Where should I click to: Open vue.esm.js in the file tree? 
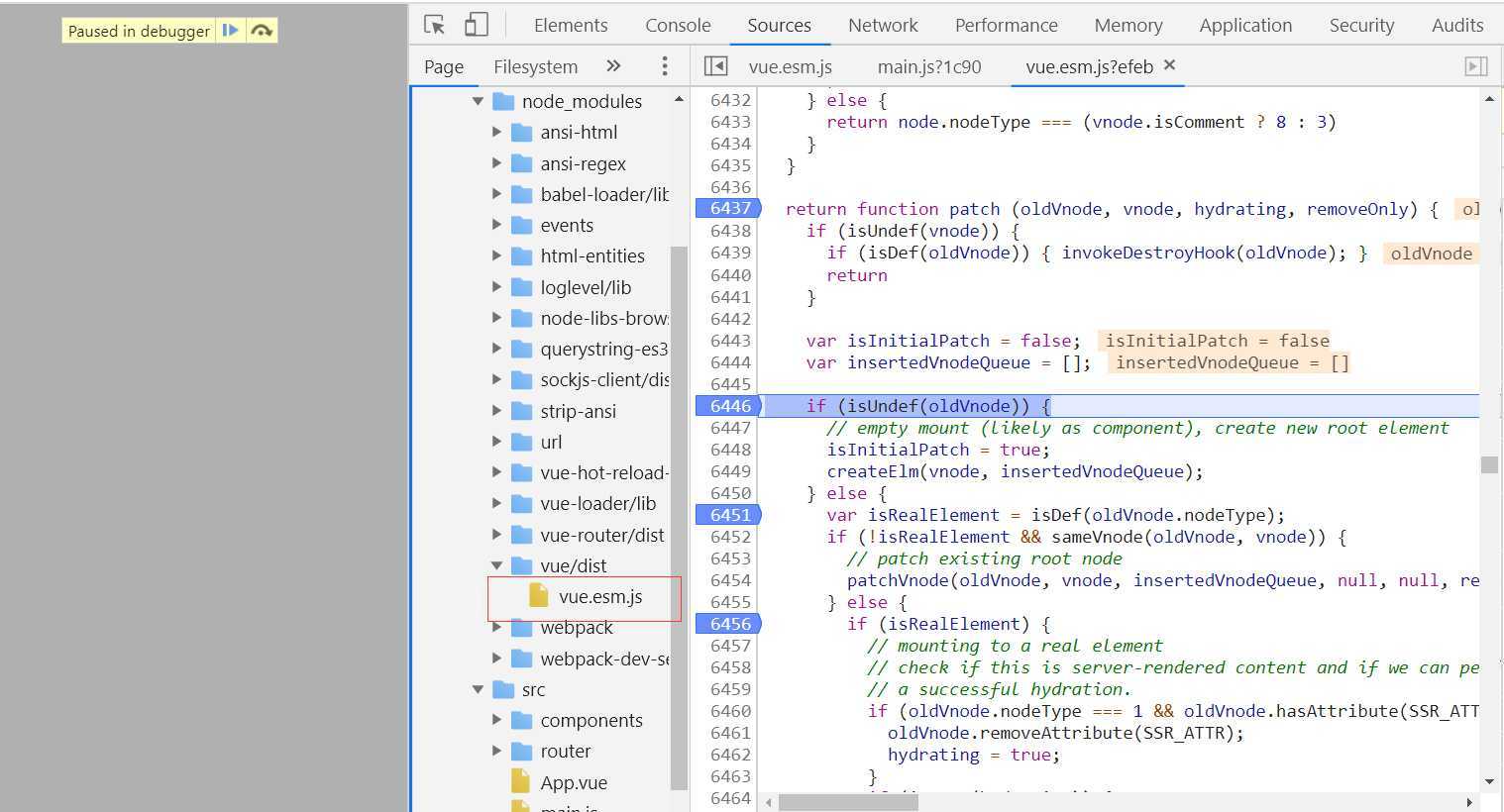[x=600, y=596]
